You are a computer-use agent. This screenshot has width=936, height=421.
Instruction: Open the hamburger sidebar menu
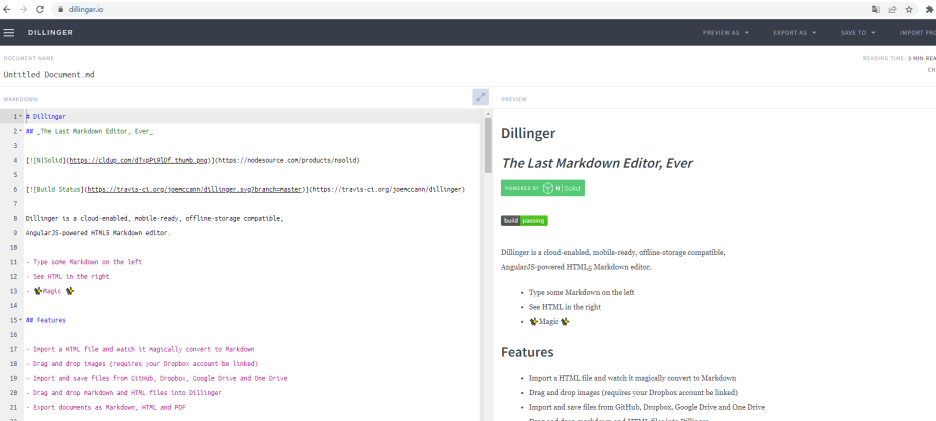click(x=9, y=32)
